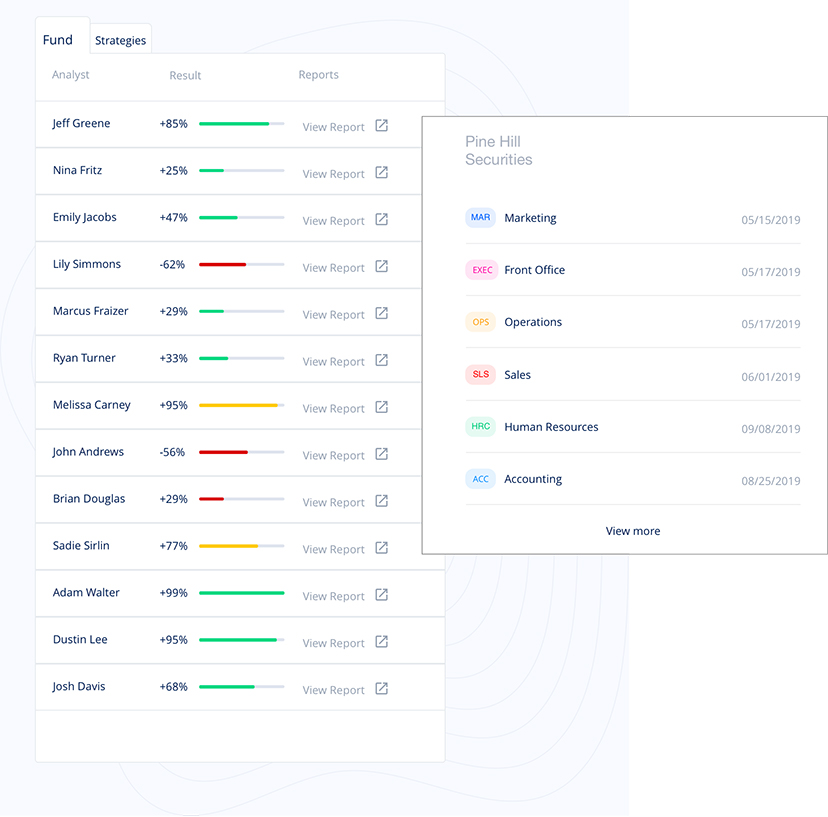Viewport: 828px width, 817px height.
Task: Open external report icon for Josh Davis
Action: point(381,689)
